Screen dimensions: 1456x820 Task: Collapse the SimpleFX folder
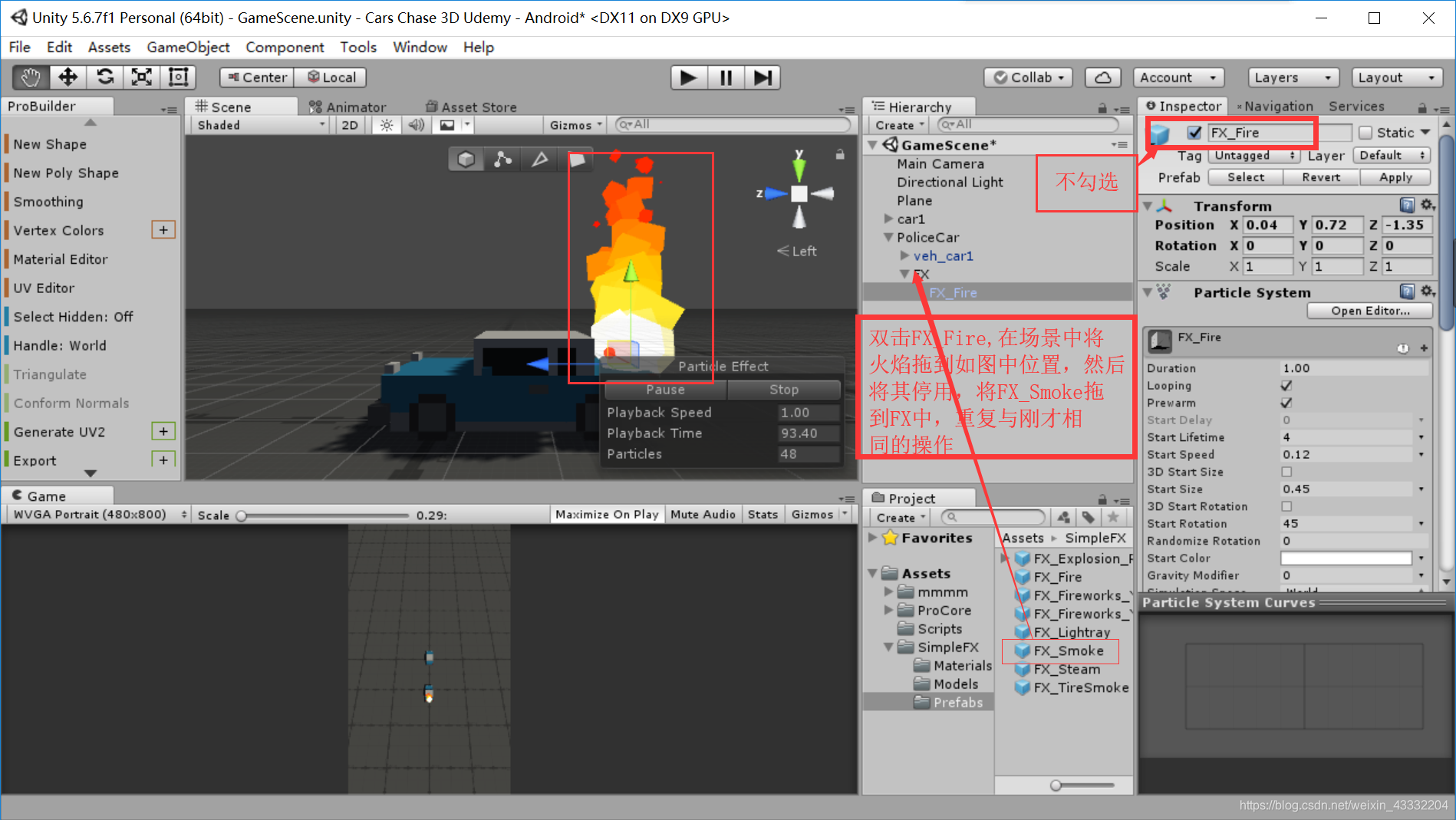(888, 647)
